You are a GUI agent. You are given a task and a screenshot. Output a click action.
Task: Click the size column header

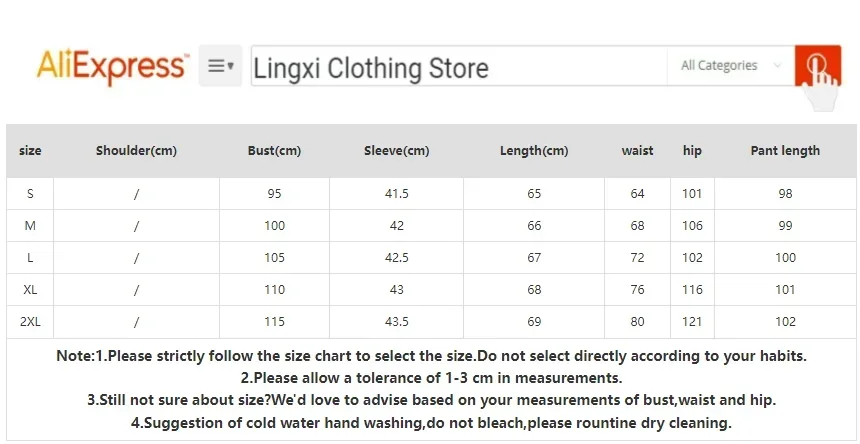(x=30, y=151)
